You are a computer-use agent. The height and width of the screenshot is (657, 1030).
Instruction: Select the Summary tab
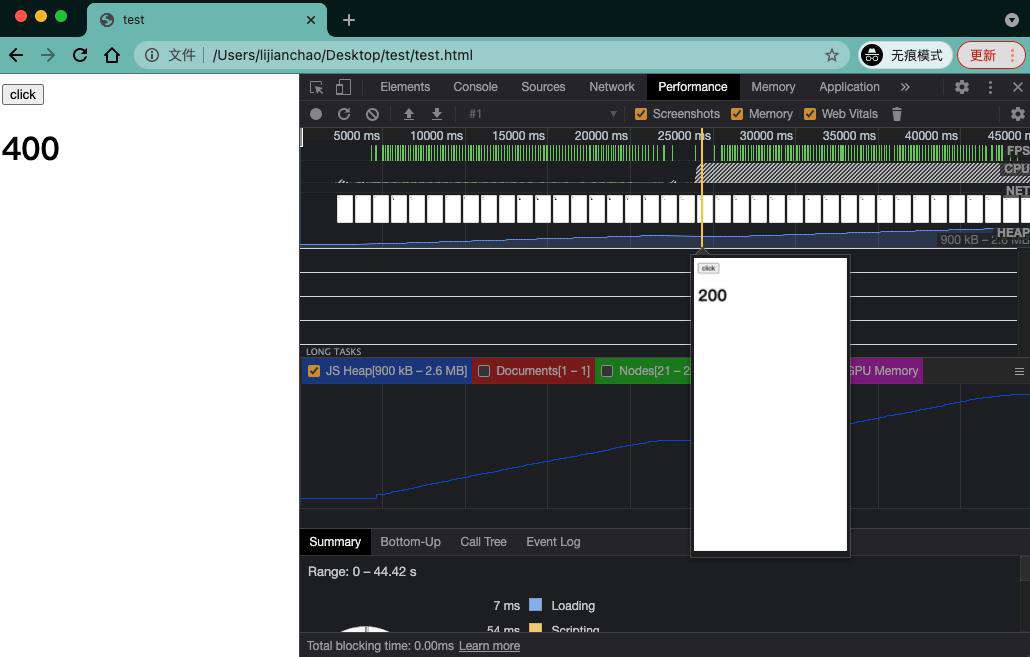[335, 542]
